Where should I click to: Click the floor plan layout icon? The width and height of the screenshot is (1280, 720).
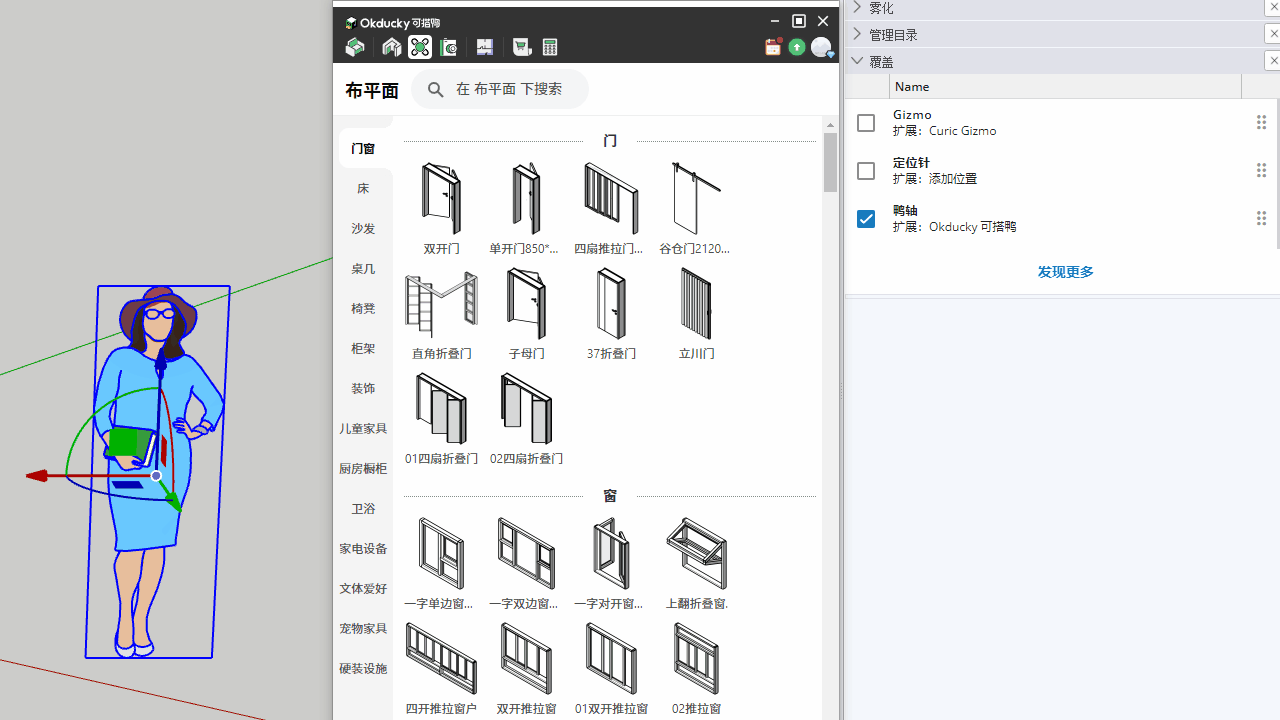click(x=485, y=47)
